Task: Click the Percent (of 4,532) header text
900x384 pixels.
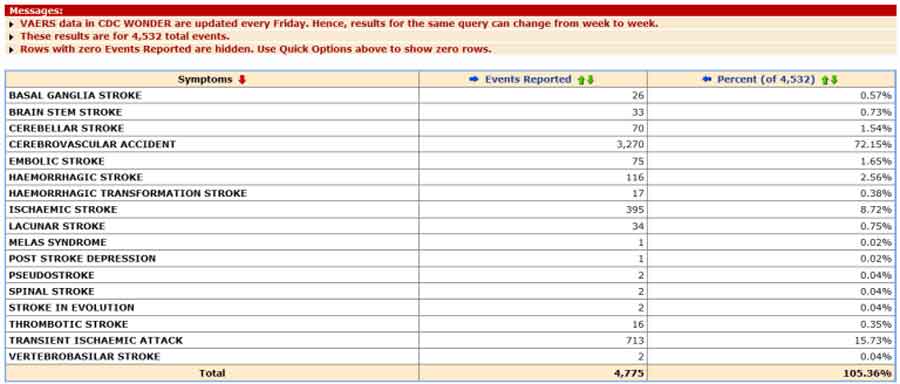Action: point(766,80)
